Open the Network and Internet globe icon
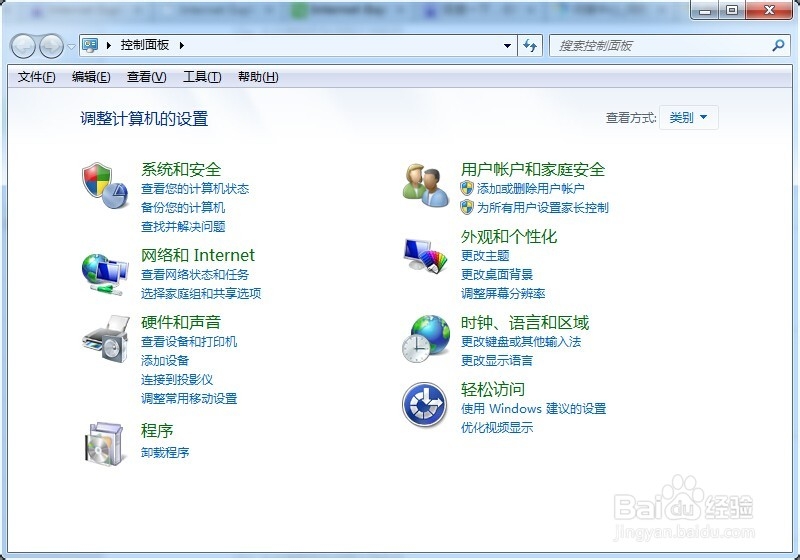The image size is (800, 560). point(105,274)
